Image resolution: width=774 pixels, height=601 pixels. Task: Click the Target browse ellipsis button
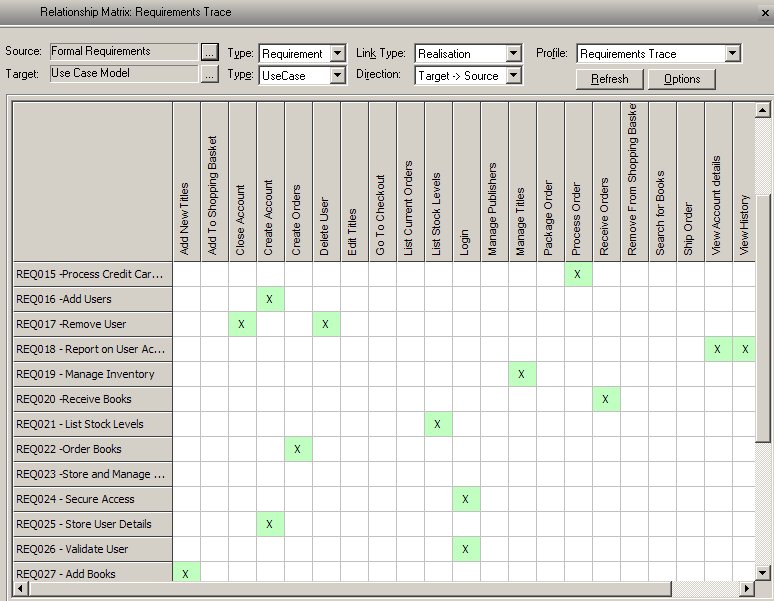click(x=209, y=75)
